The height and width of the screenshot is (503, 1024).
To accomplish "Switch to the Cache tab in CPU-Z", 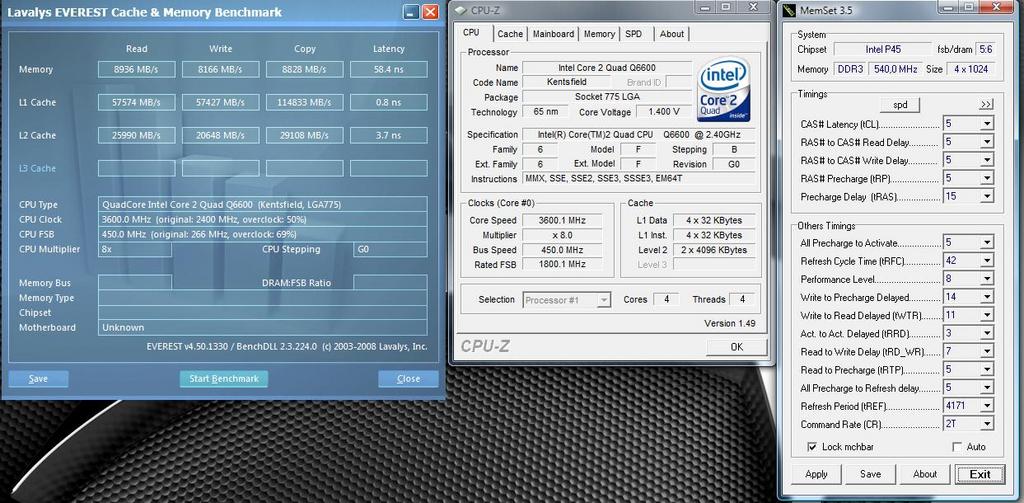I will click(510, 34).
